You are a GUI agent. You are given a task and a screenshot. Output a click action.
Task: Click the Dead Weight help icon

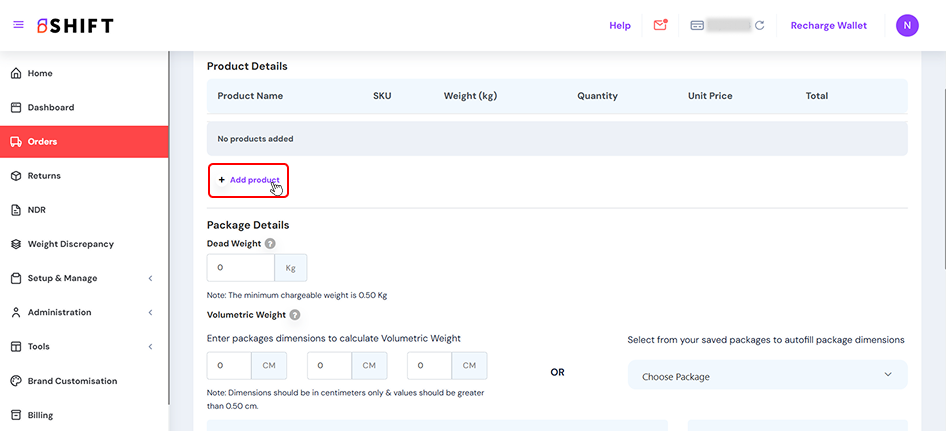[x=271, y=243]
